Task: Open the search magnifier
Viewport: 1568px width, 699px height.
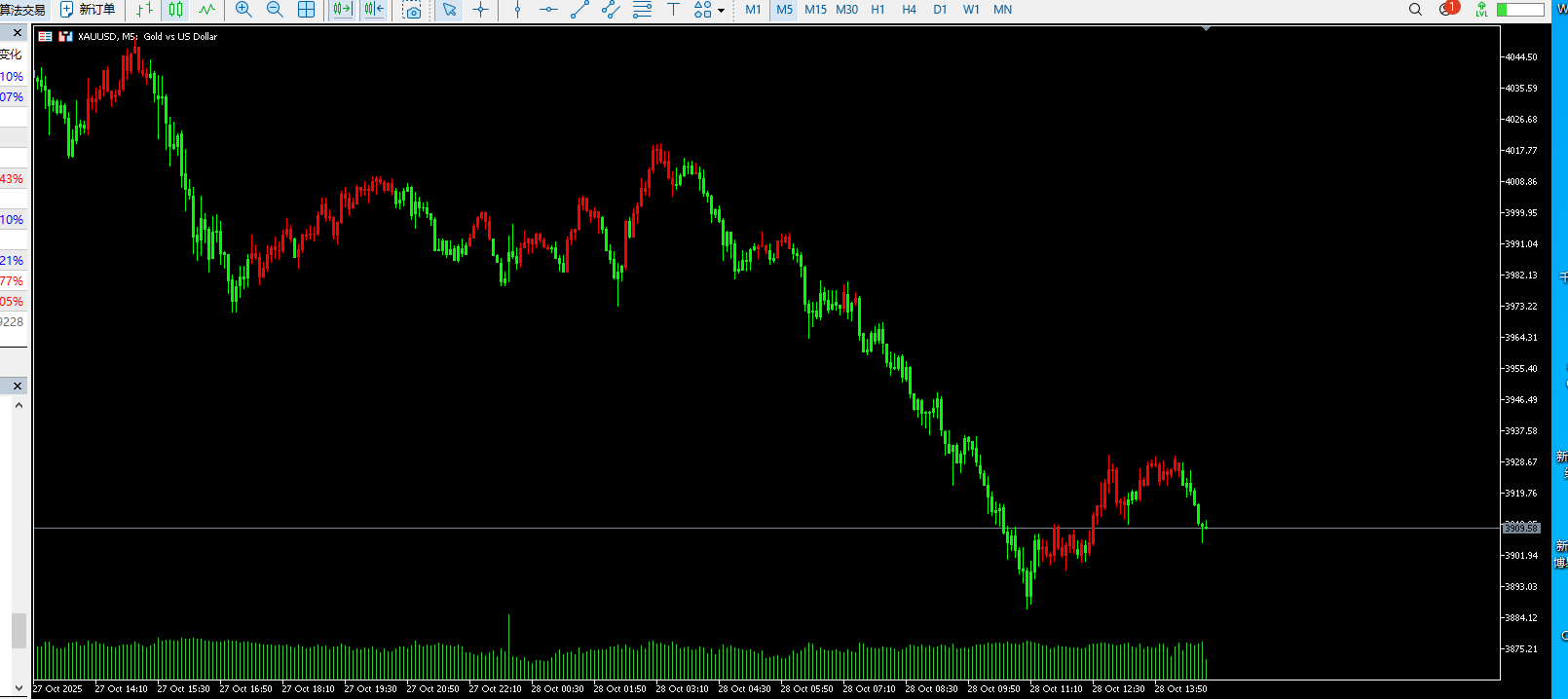Action: click(1415, 10)
